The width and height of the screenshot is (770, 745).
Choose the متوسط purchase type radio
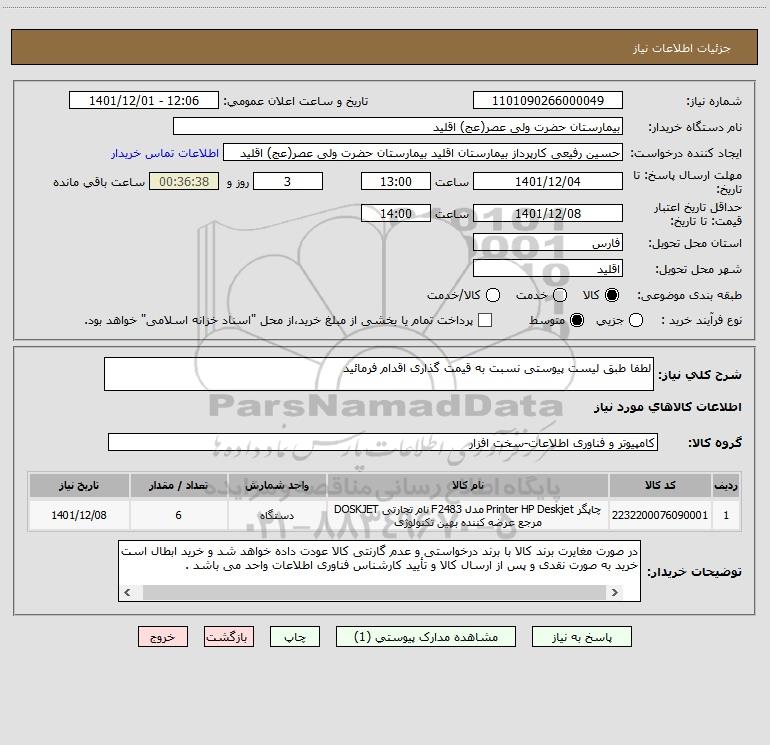tap(577, 320)
